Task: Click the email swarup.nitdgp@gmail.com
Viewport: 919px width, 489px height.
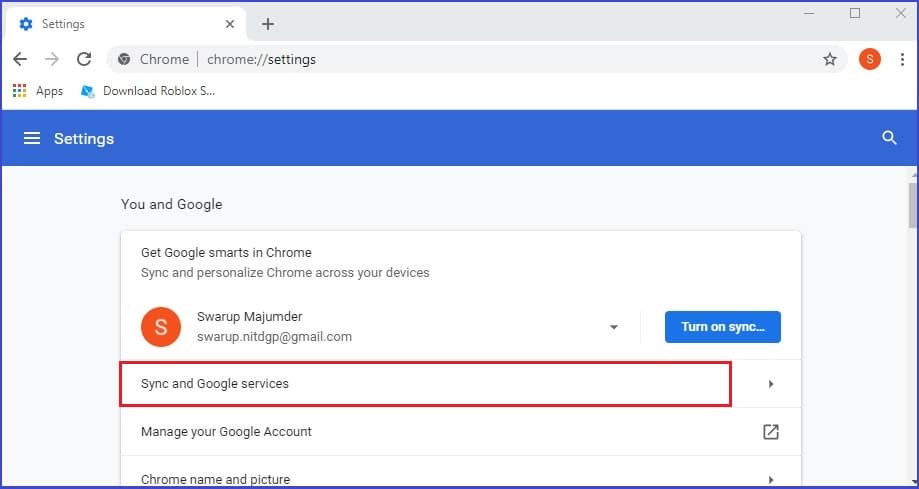Action: pyautogui.click(x=274, y=337)
